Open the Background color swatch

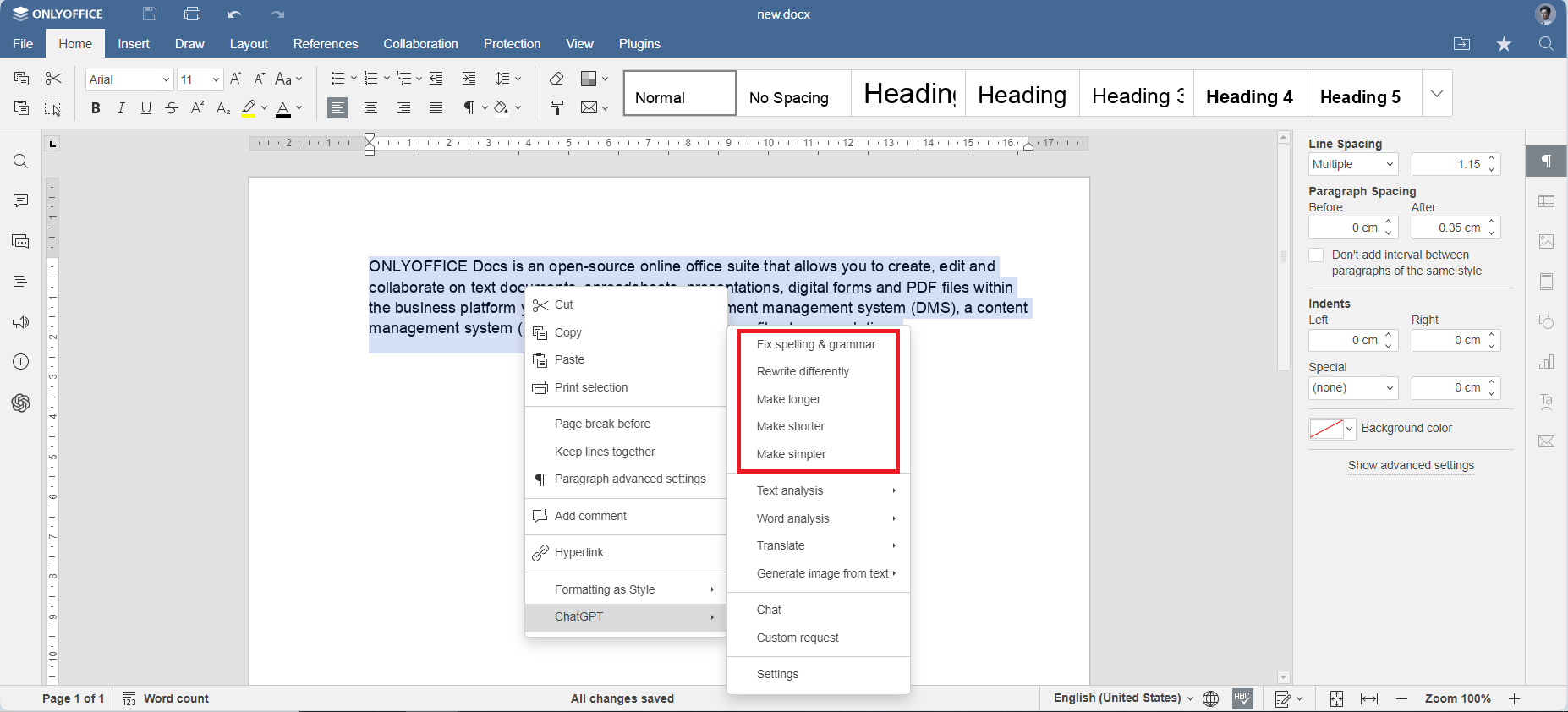point(1332,429)
